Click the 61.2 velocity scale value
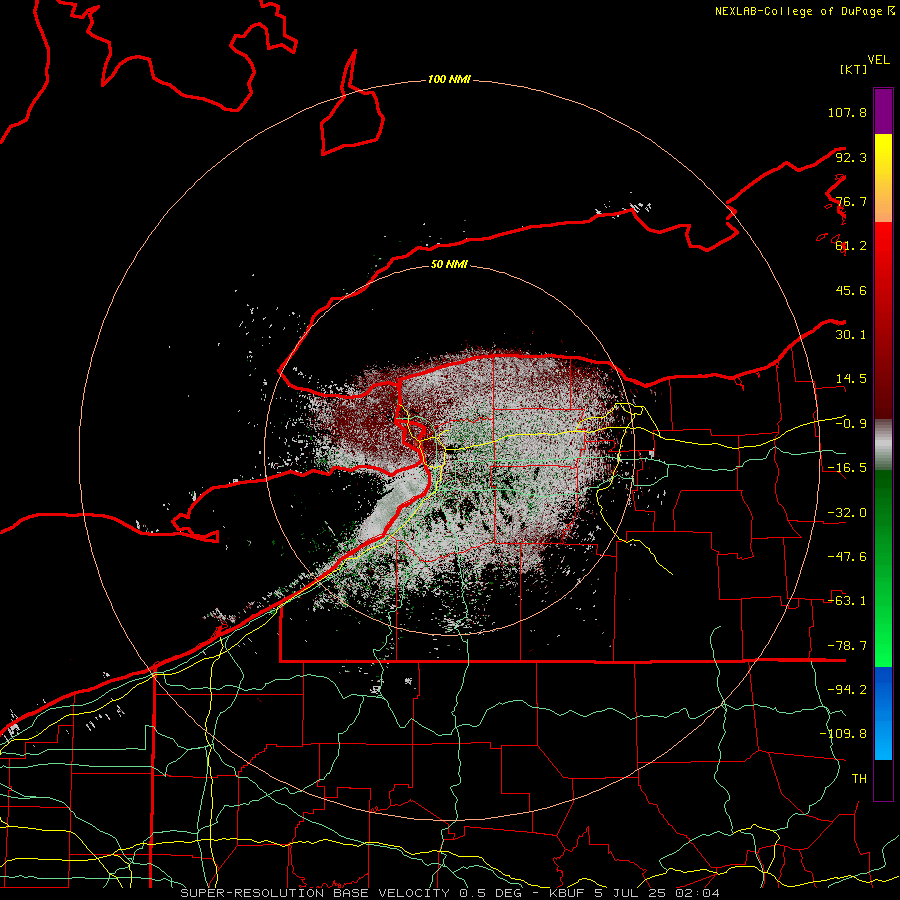This screenshot has width=900, height=900. (x=851, y=246)
